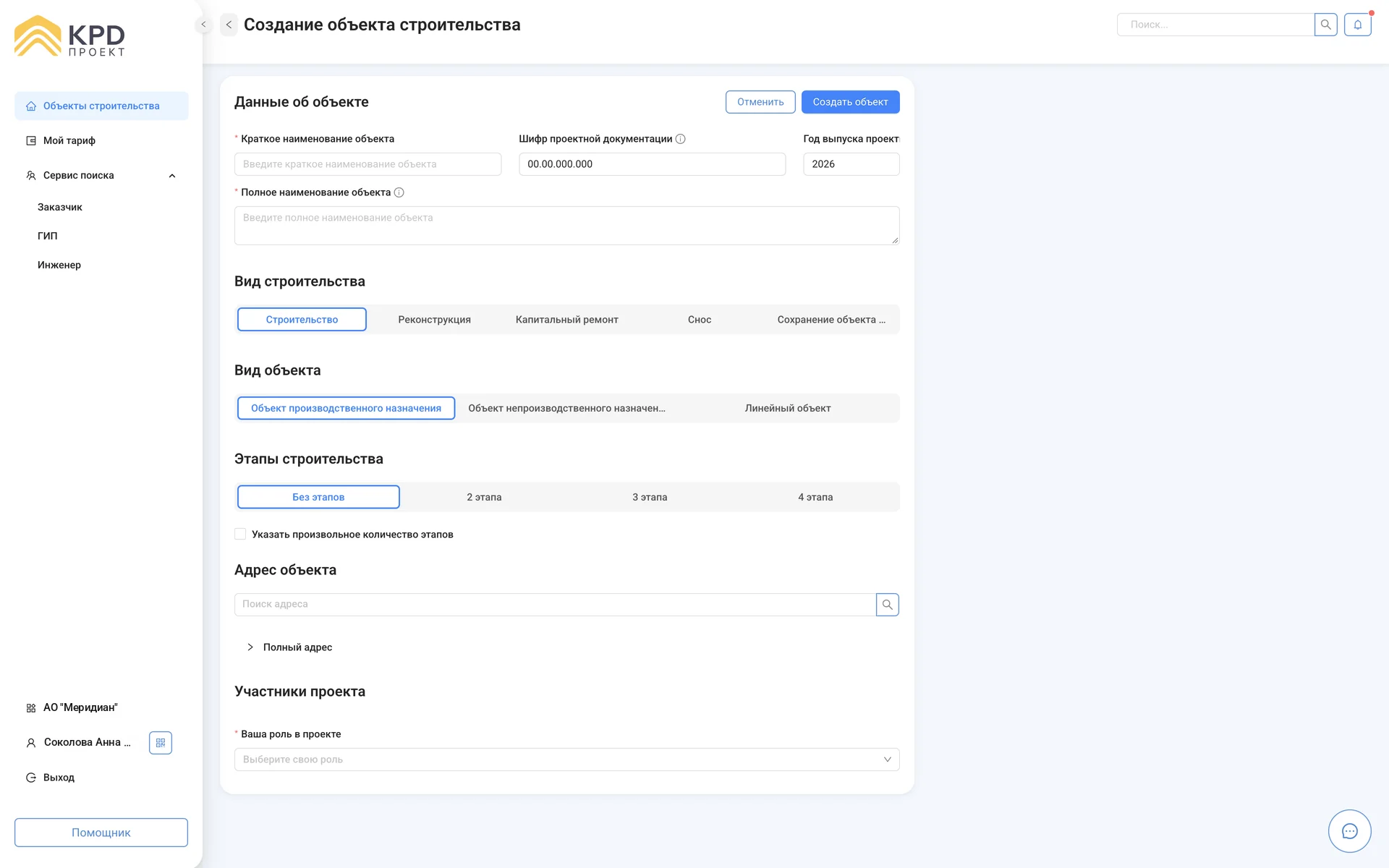Open notifications bell
Viewport: 1389px width, 868px height.
point(1358,25)
